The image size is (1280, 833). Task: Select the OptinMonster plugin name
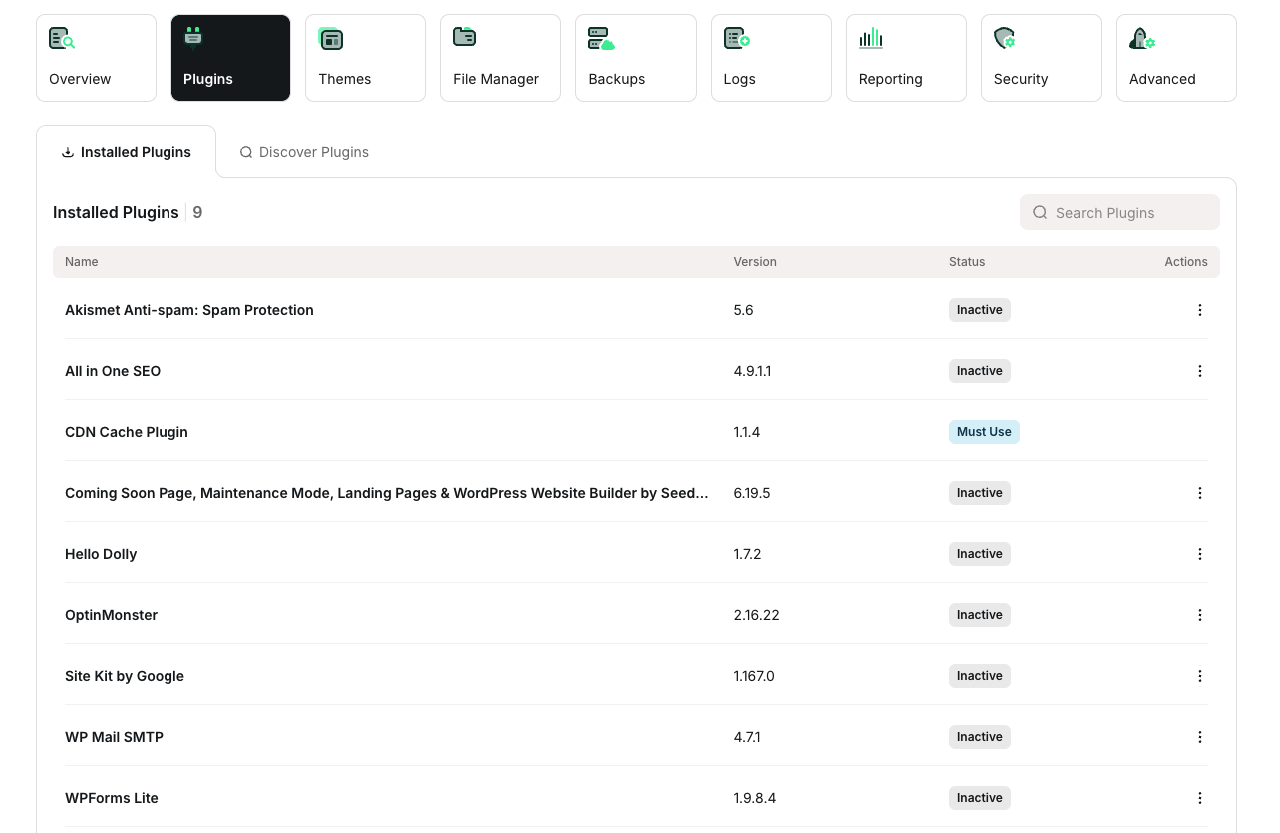coord(111,615)
